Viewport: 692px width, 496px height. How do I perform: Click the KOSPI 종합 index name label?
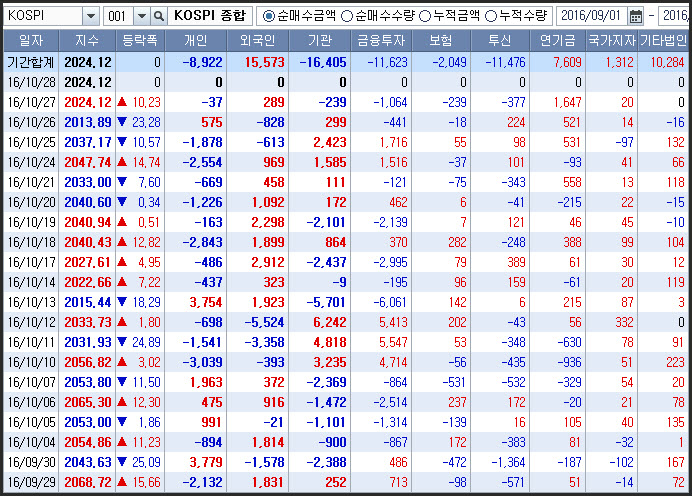(x=210, y=16)
